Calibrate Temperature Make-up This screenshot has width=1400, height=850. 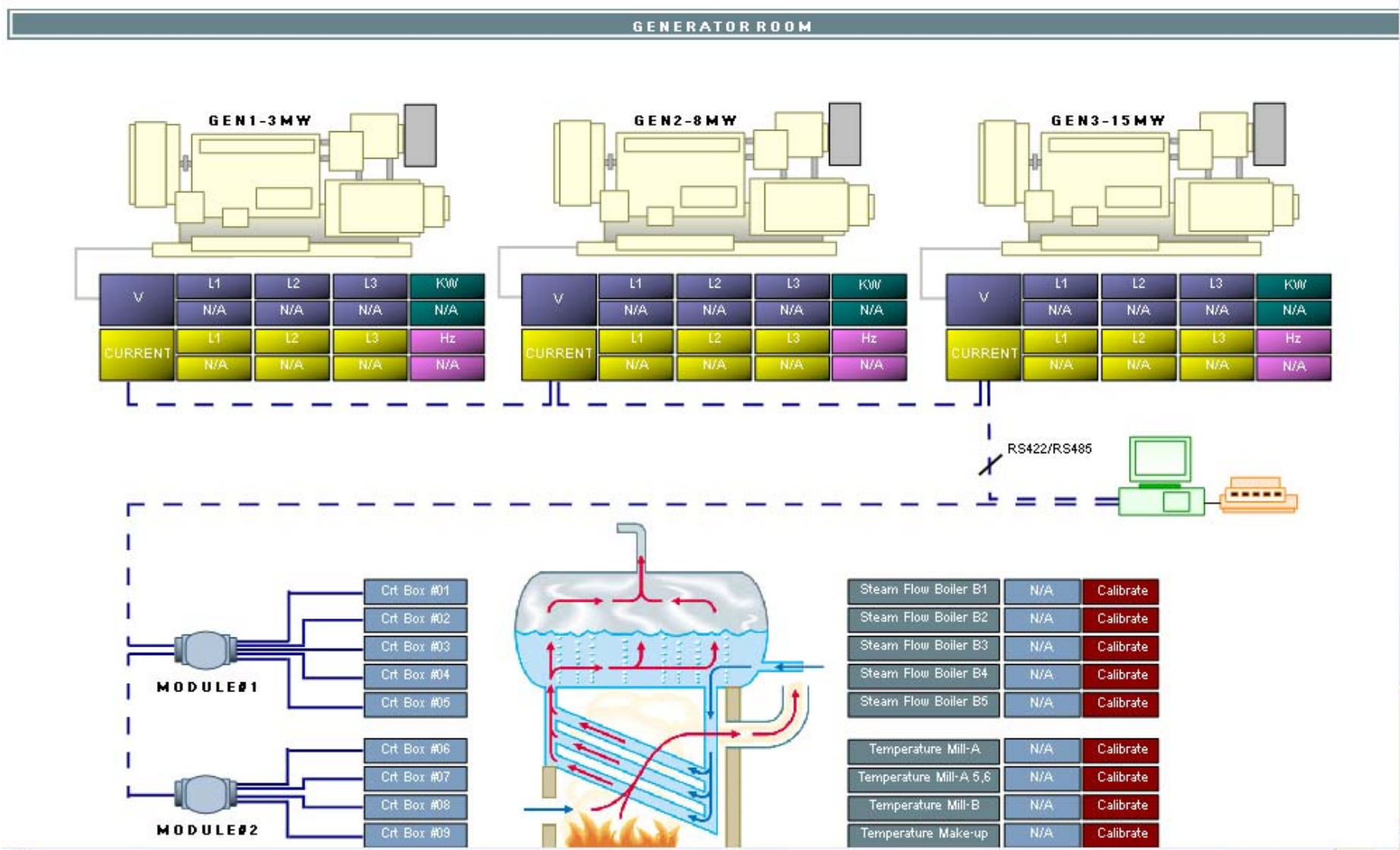1121,834
